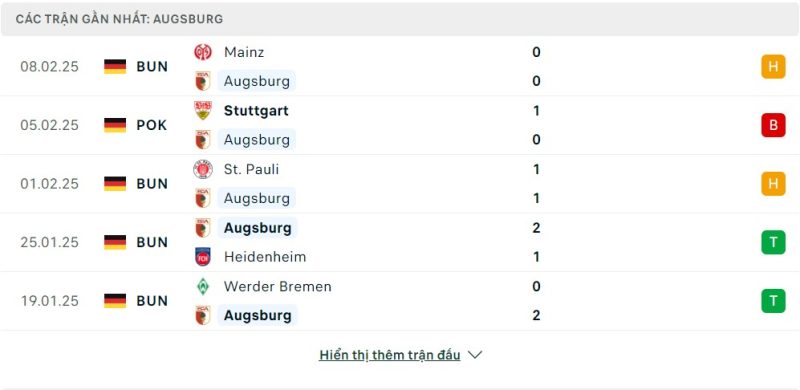Click highlighted Augsburg name in Heidenheim match
The width and height of the screenshot is (800, 390).
[258, 228]
